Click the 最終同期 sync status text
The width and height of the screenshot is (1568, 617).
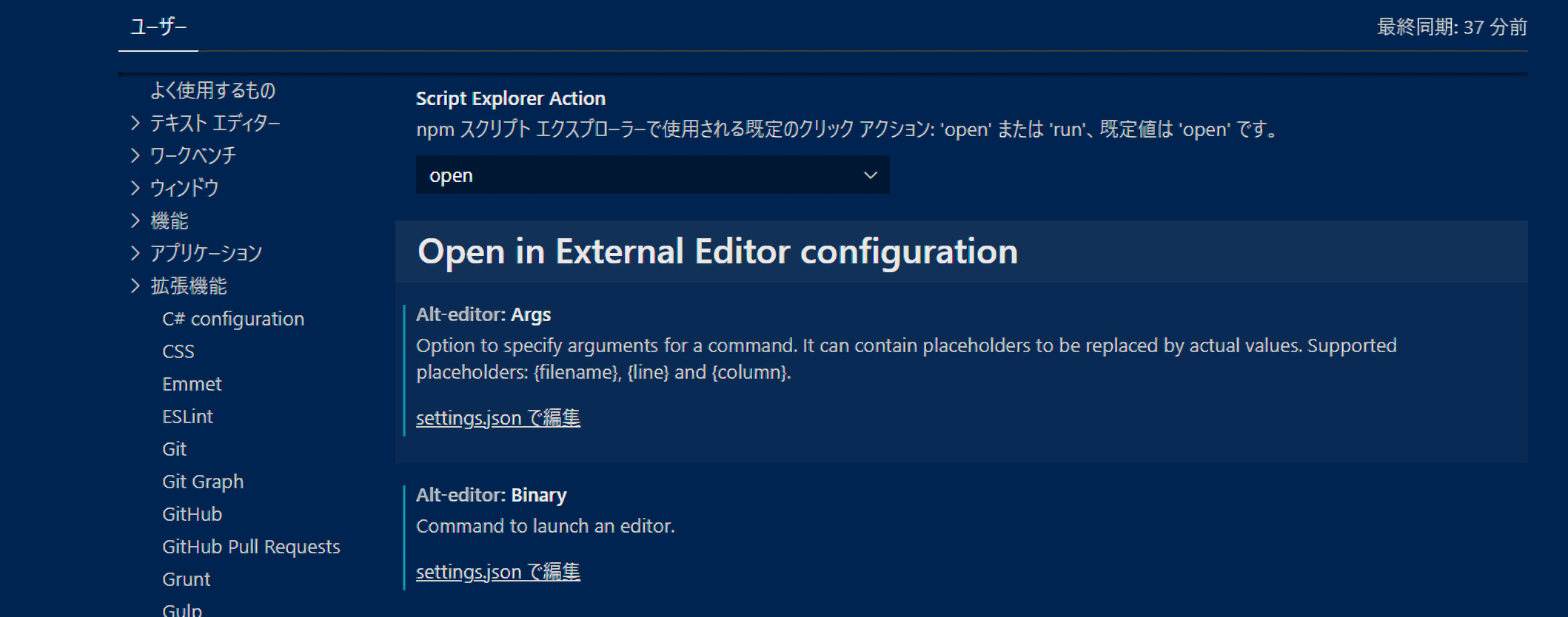tap(1451, 27)
